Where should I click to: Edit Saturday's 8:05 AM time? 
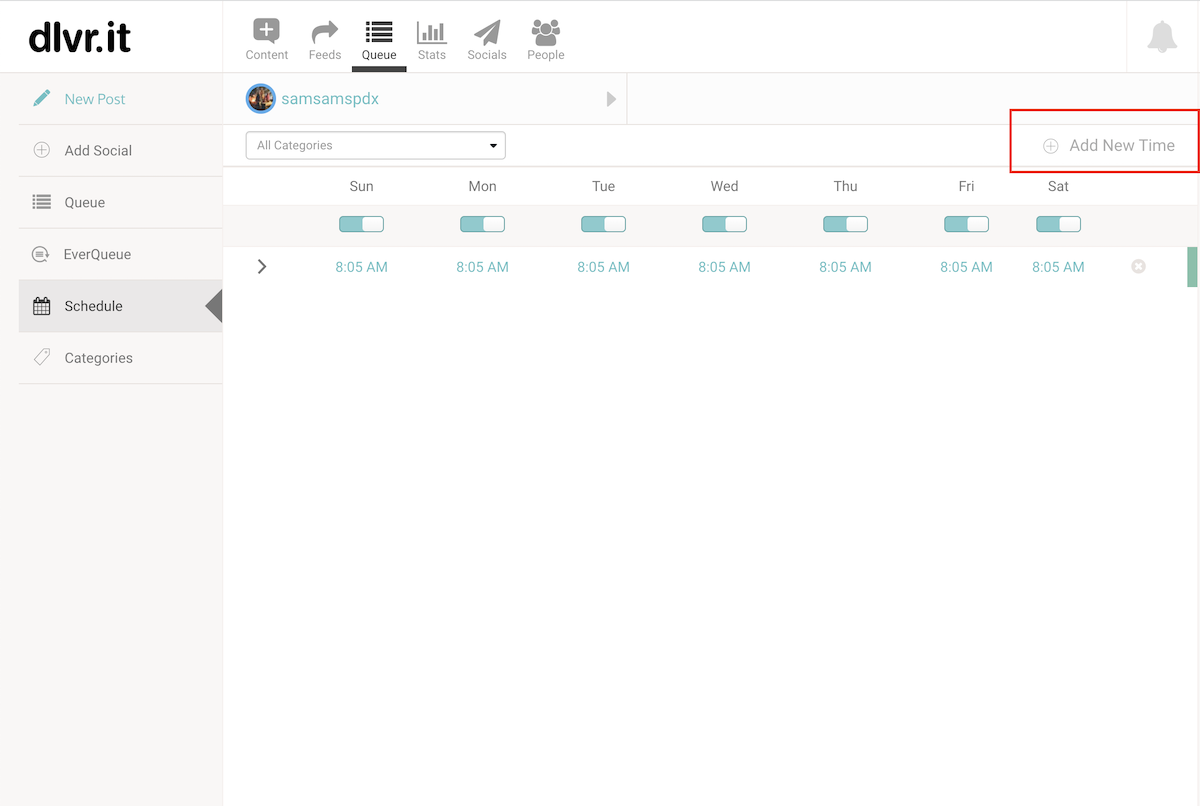(x=1058, y=267)
